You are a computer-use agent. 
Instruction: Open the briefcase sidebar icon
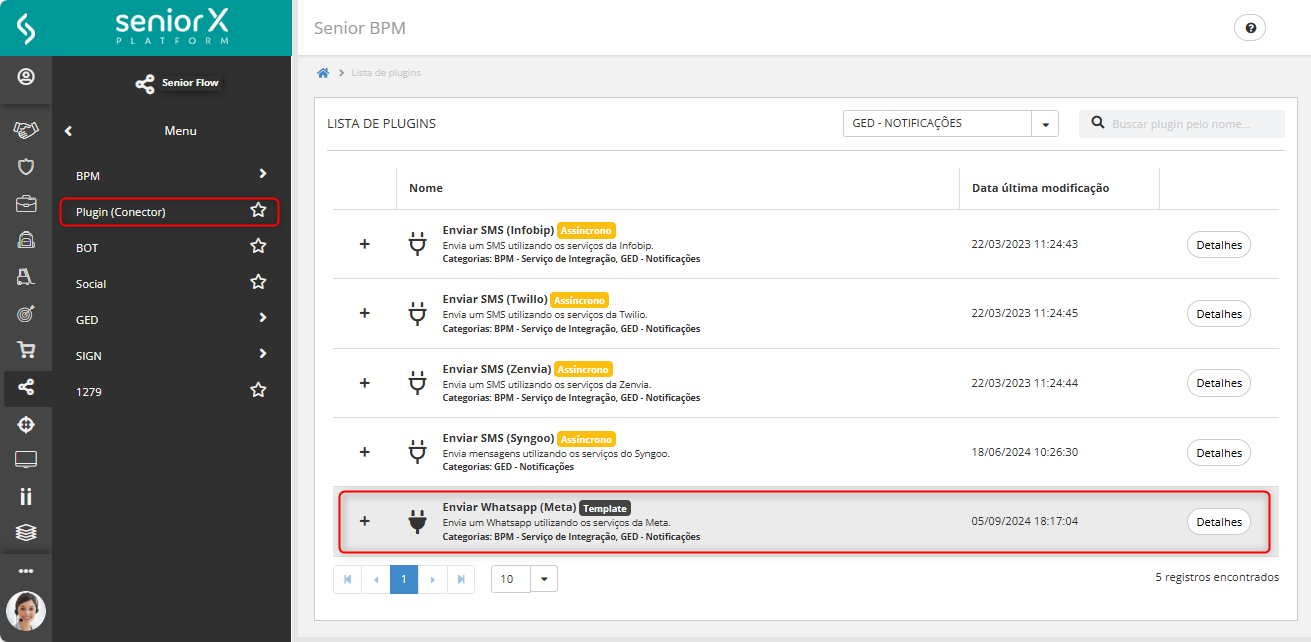(x=26, y=204)
